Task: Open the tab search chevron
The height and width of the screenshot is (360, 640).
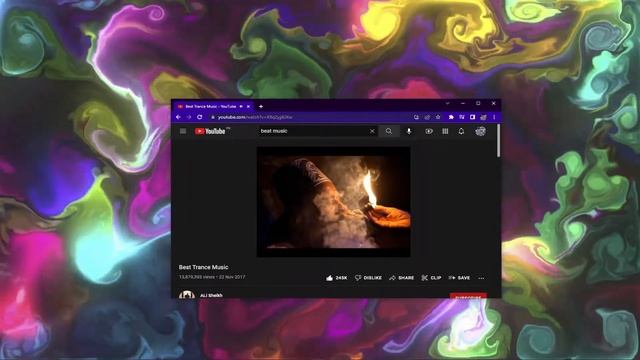Action: click(x=447, y=104)
